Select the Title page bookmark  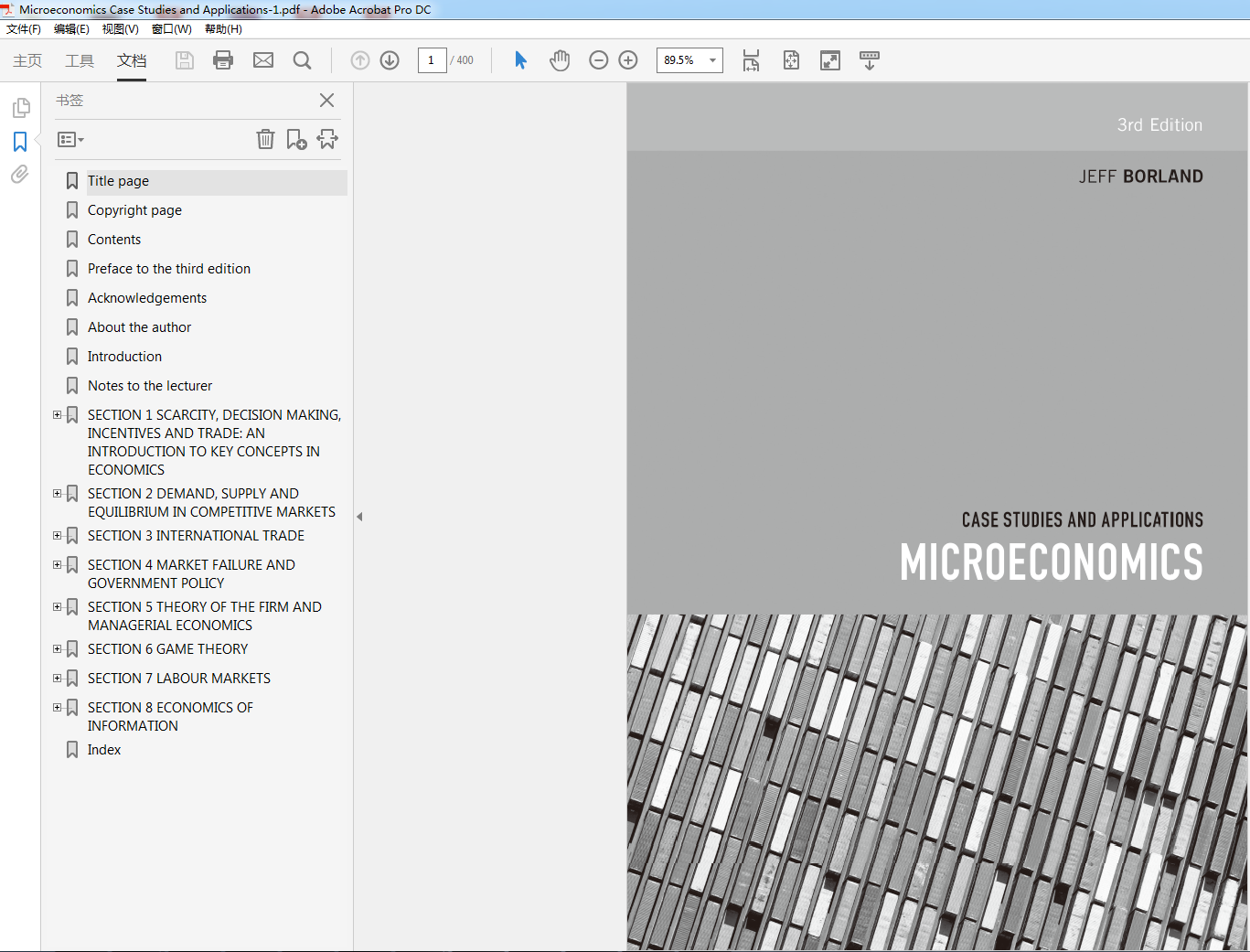[118, 181]
